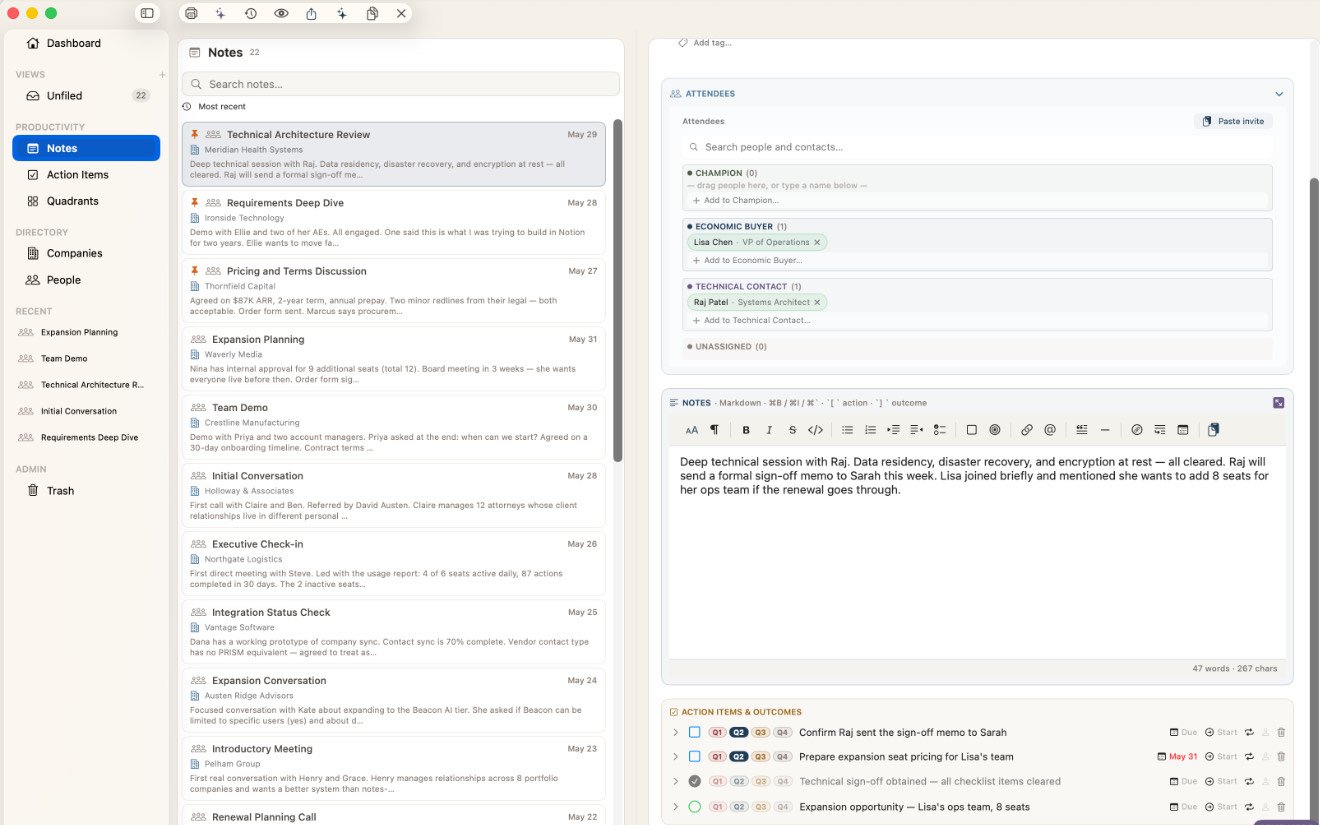Toggle bold formatting
Viewport: 1320px width, 825px height.
(x=746, y=430)
